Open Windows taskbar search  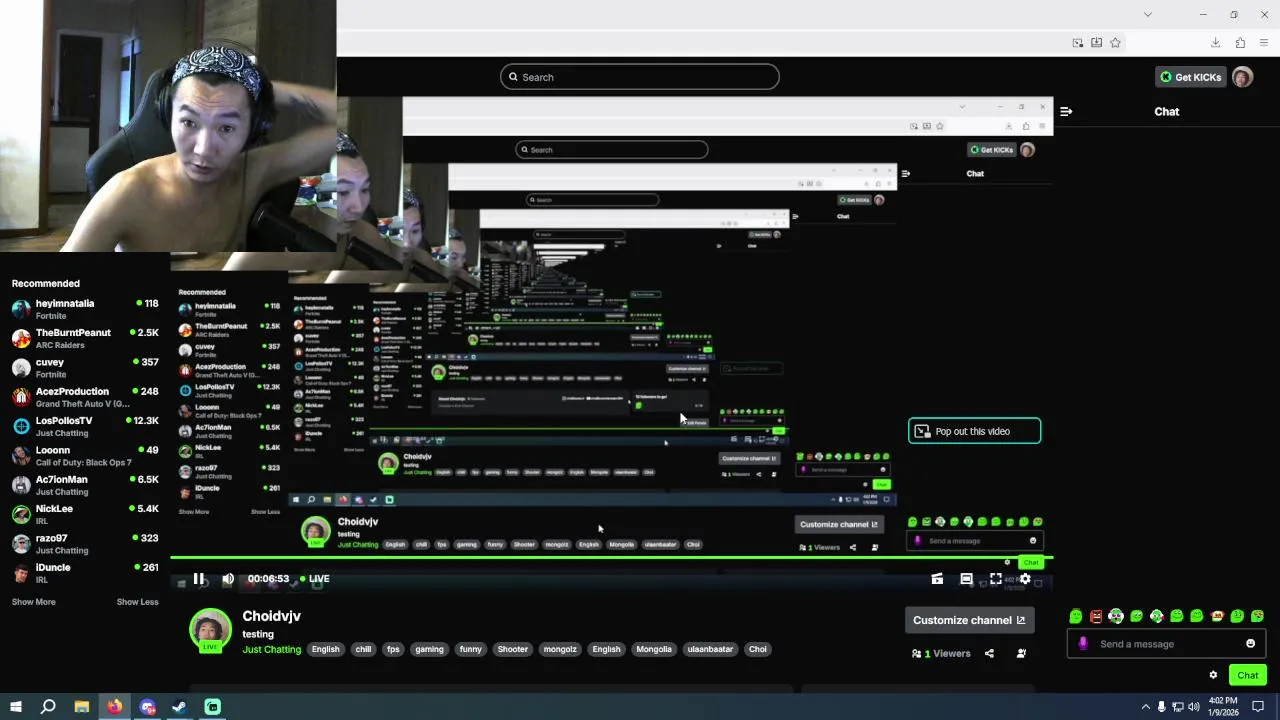tap(48, 707)
